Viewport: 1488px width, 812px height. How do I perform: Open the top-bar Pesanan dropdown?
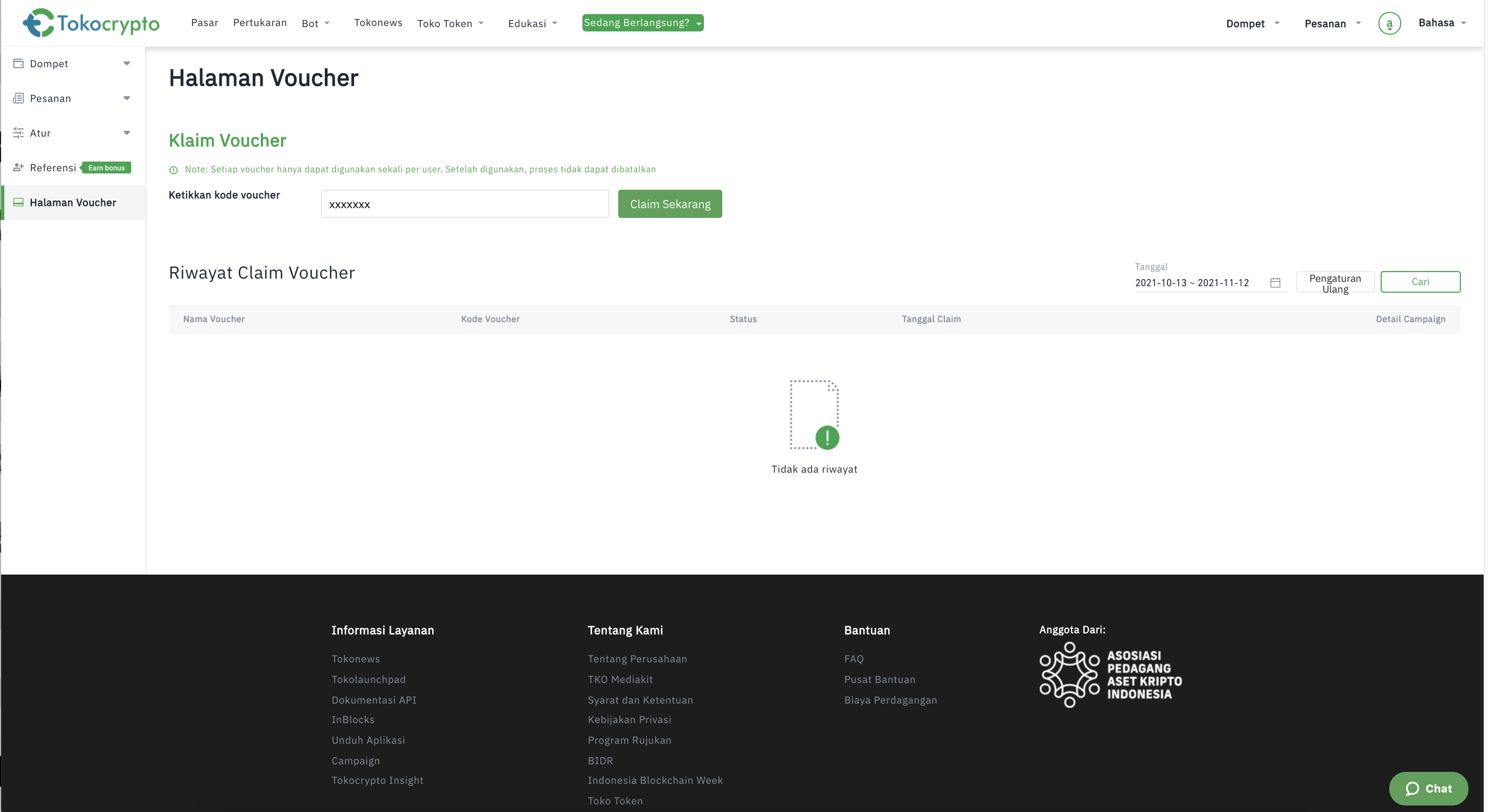(1332, 23)
